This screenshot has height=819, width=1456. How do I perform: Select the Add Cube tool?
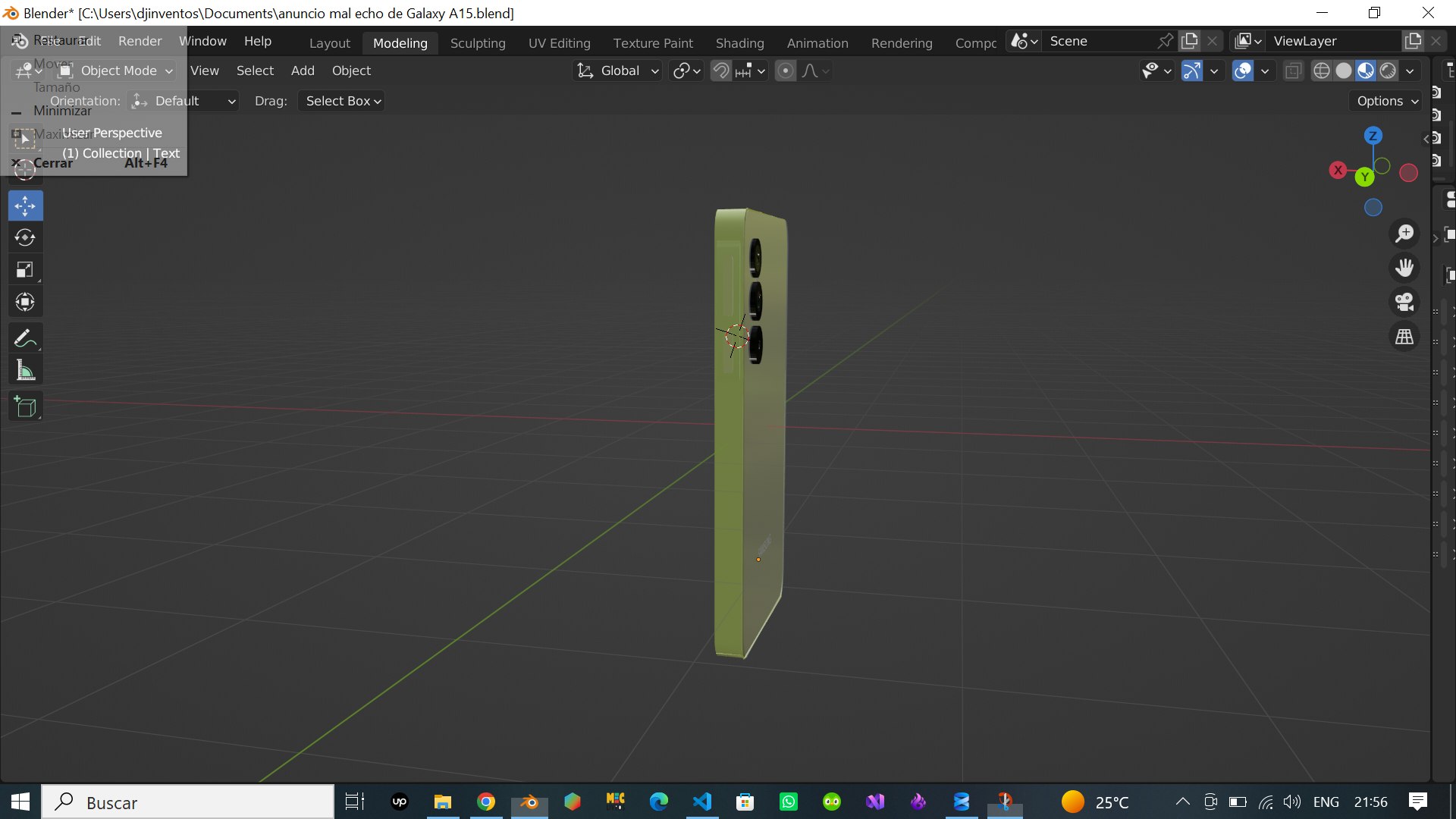click(x=25, y=406)
